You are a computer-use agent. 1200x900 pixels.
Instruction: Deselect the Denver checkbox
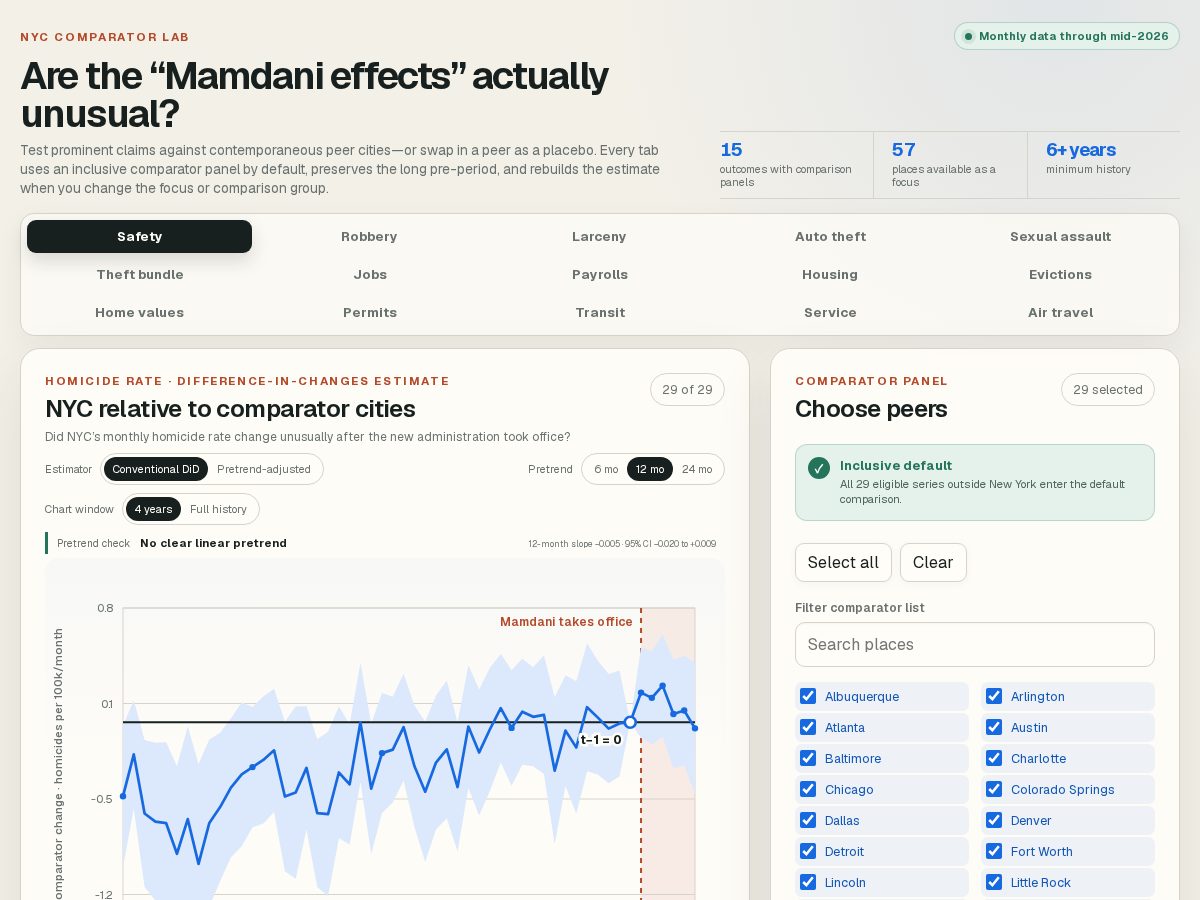click(994, 821)
